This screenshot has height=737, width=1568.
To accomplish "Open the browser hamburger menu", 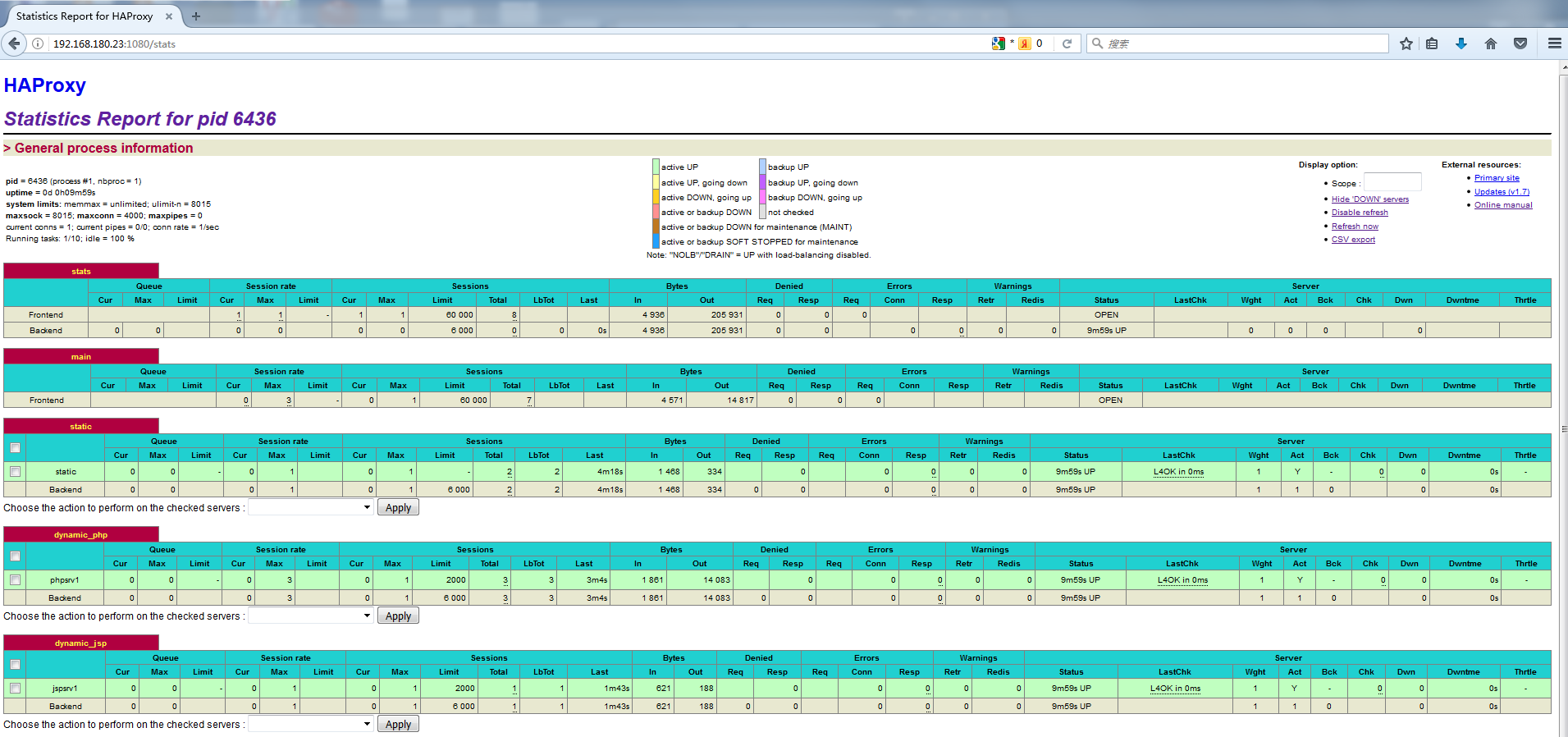I will (1555, 43).
